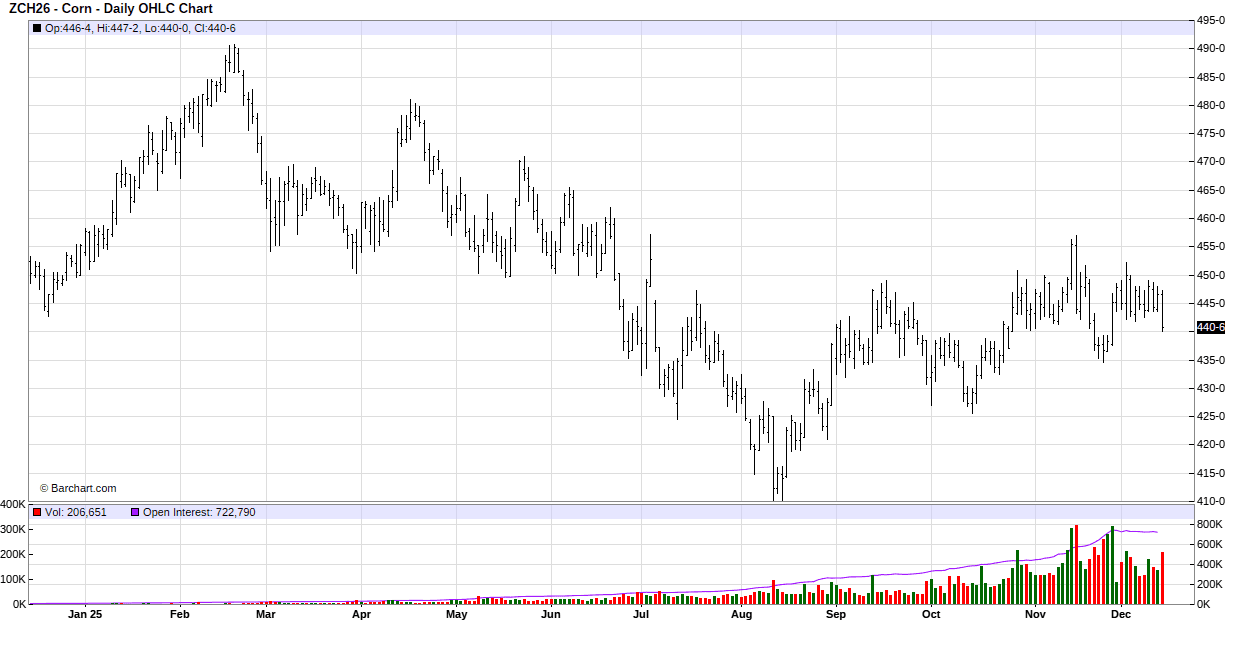The width and height of the screenshot is (1236, 645).
Task: Click the purple Open Interest legend square
Action: coord(135,512)
